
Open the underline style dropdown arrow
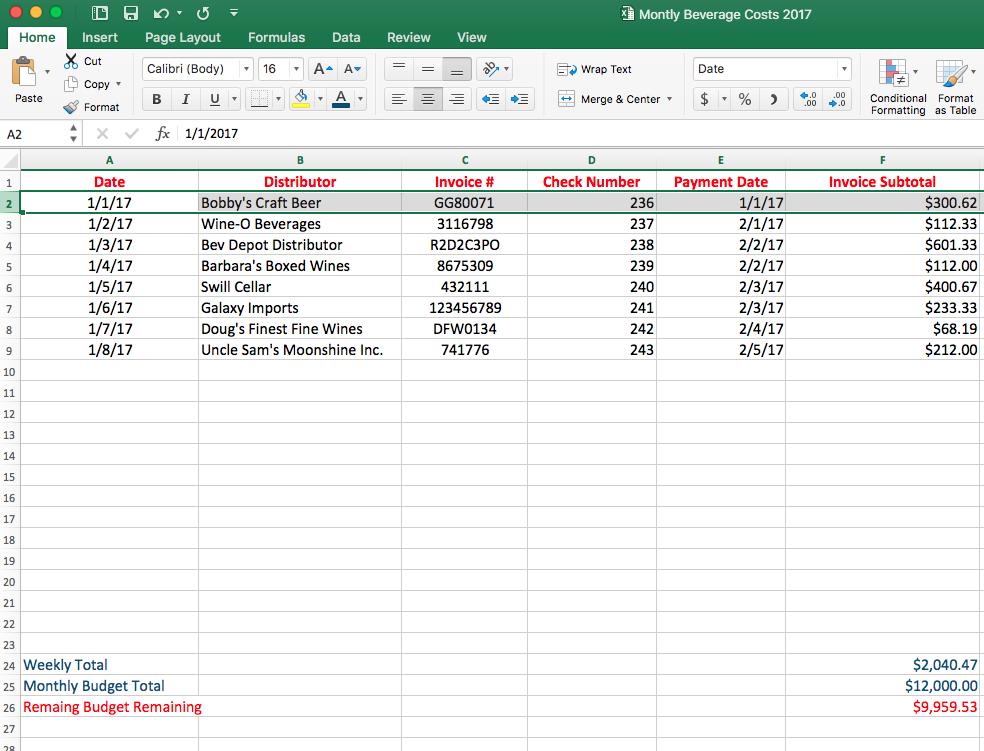(234, 99)
